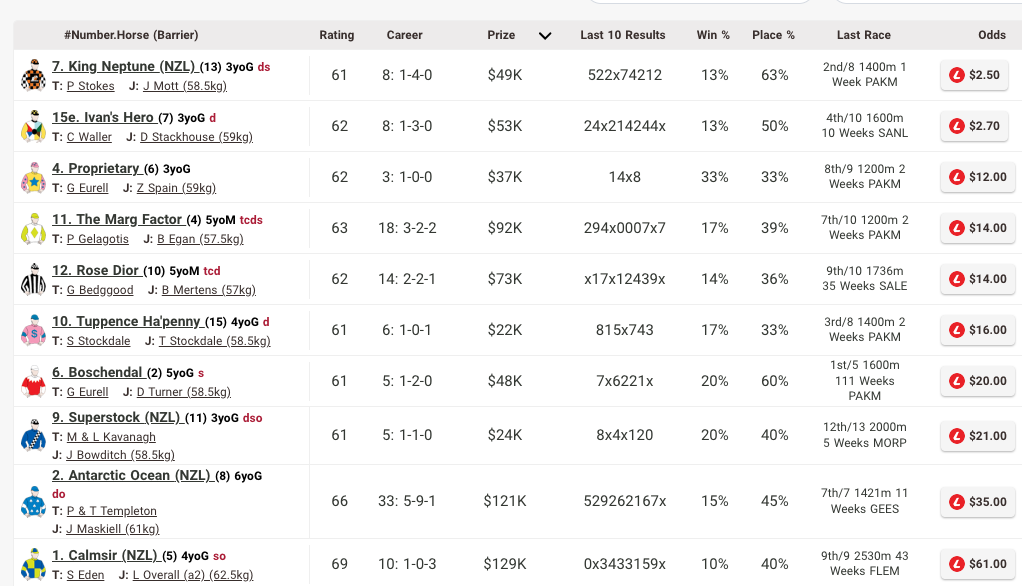1022x586 pixels.
Task: Click the Prize column sort arrow
Action: (545, 36)
